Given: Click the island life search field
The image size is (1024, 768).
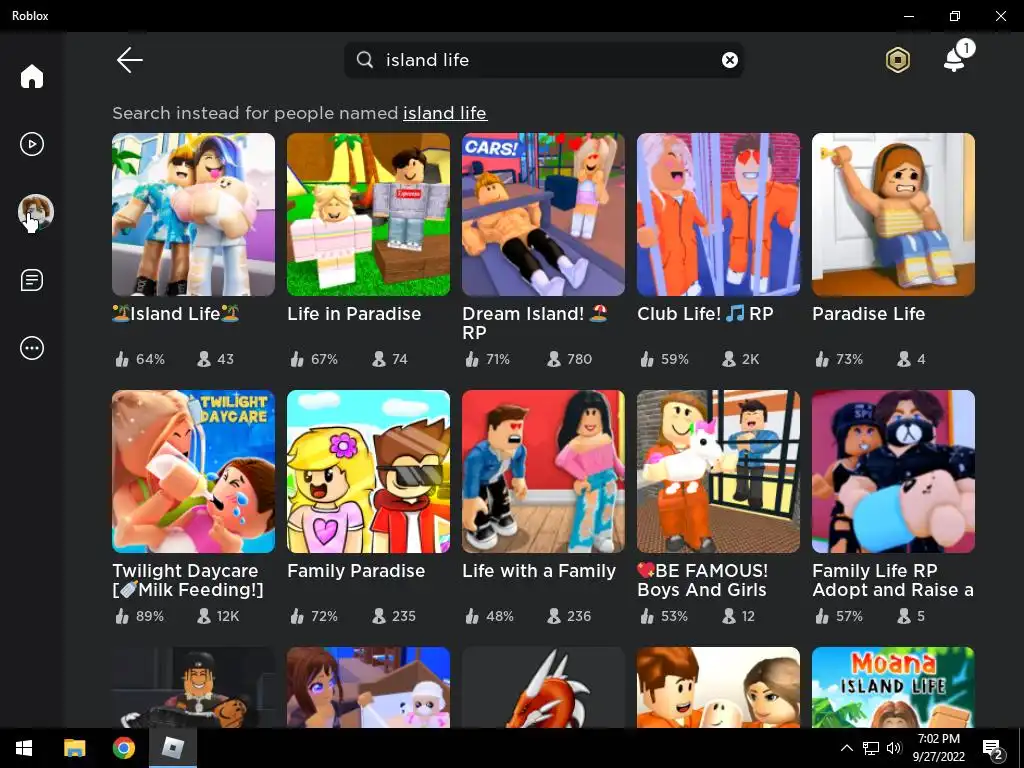Looking at the screenshot, I should pos(543,60).
